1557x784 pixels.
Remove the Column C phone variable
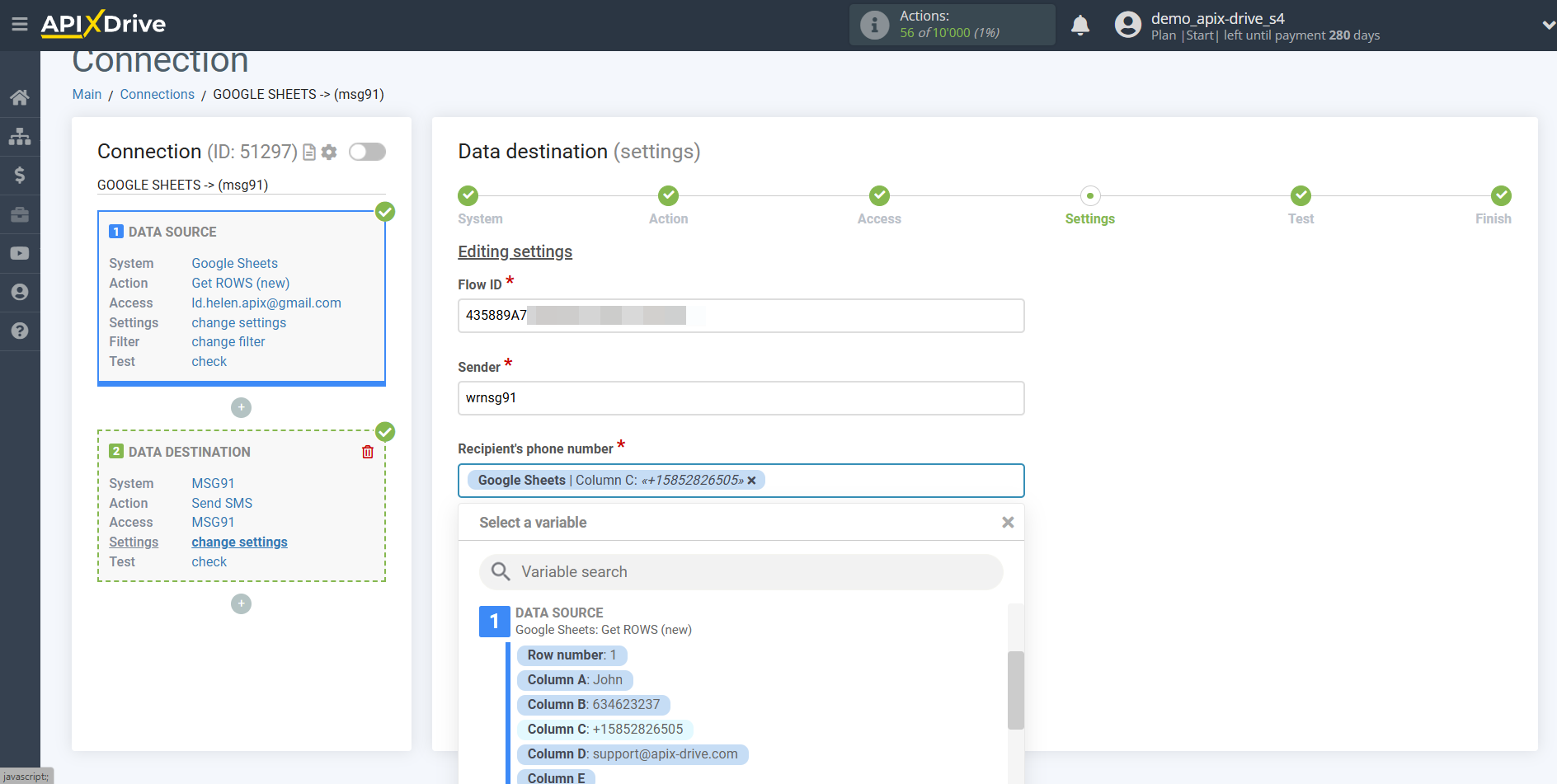[751, 481]
